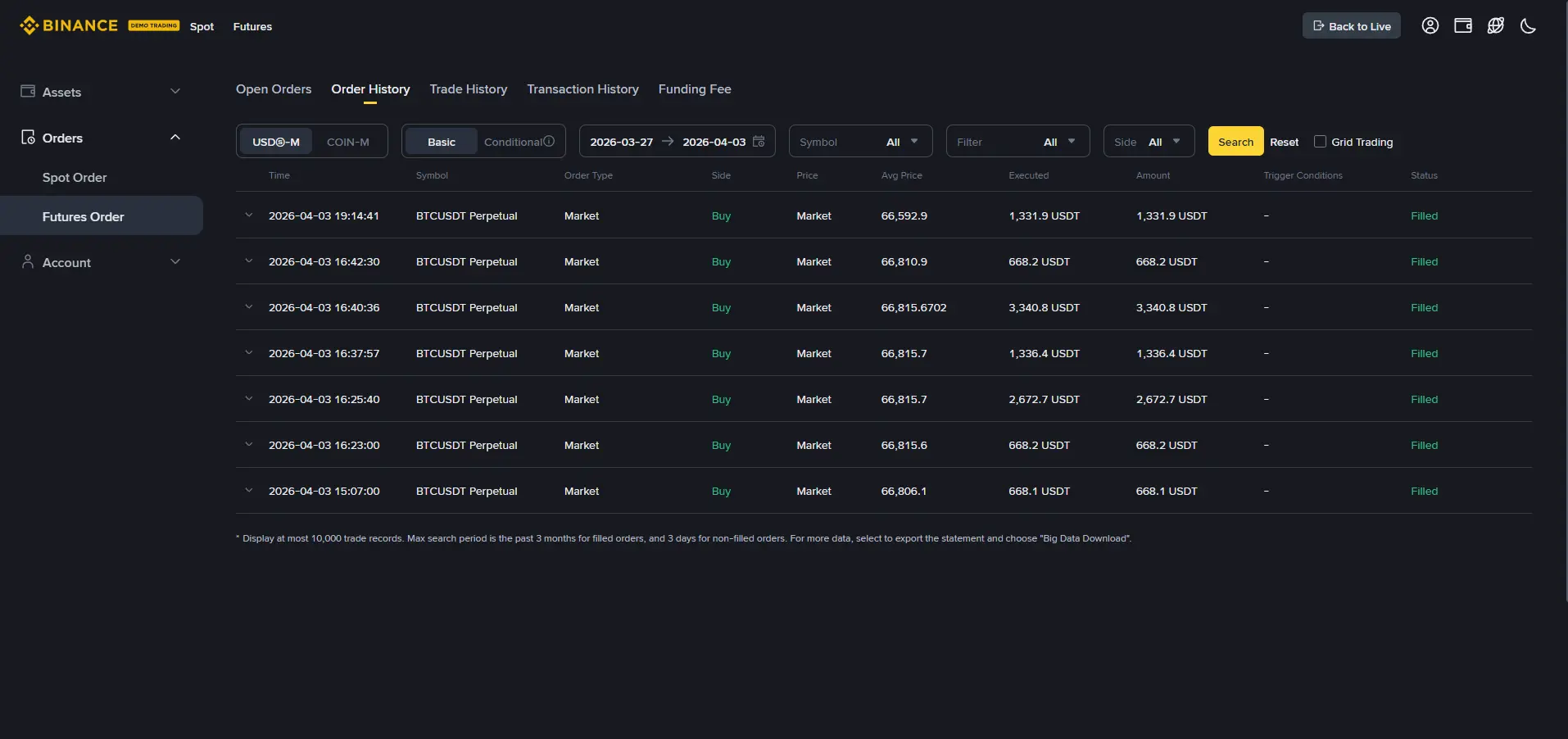
Task: Click Filled status for 15:07:00 order
Action: 1424,491
